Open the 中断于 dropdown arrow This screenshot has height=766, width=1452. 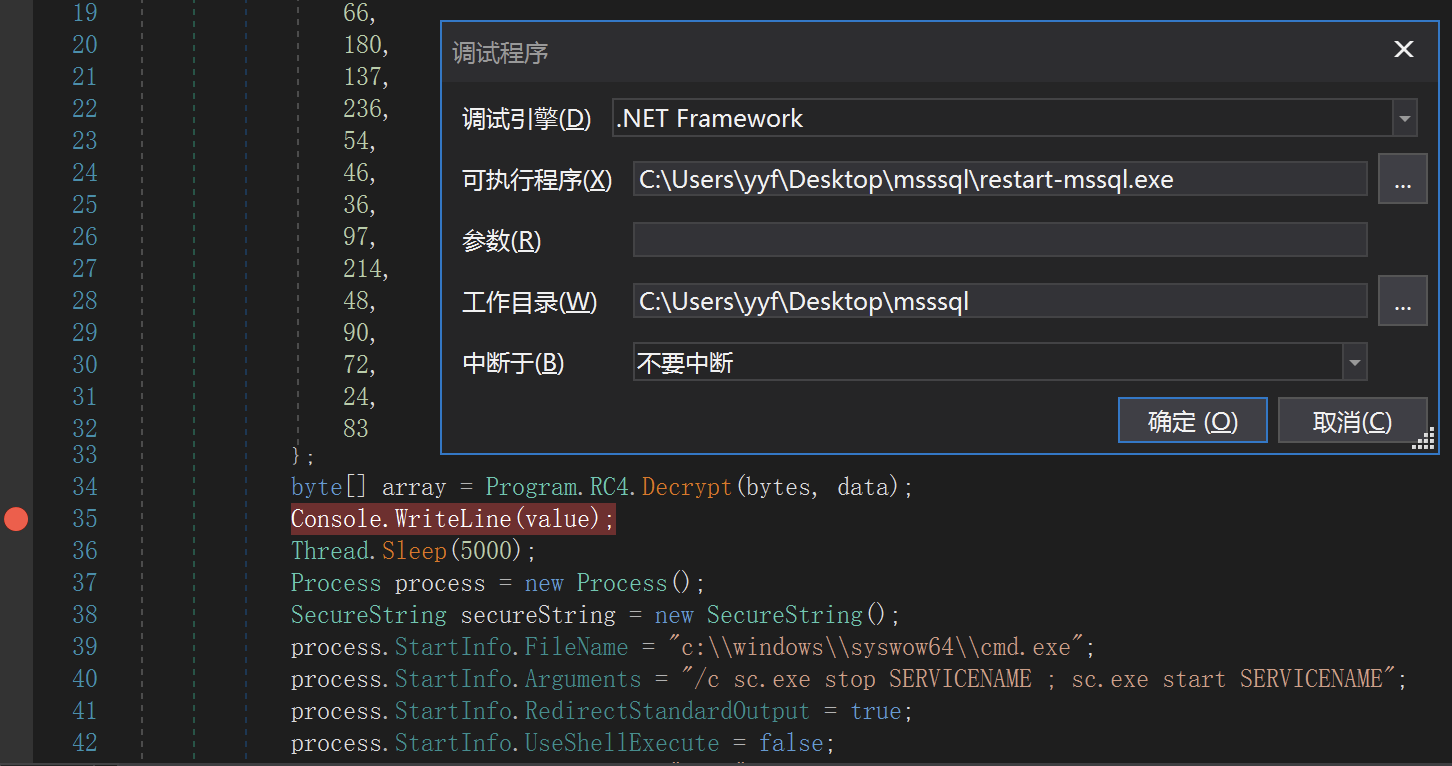1354,363
